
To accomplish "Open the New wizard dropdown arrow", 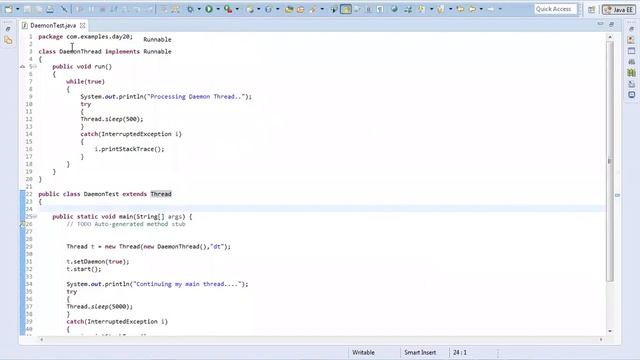I will (18, 9).
